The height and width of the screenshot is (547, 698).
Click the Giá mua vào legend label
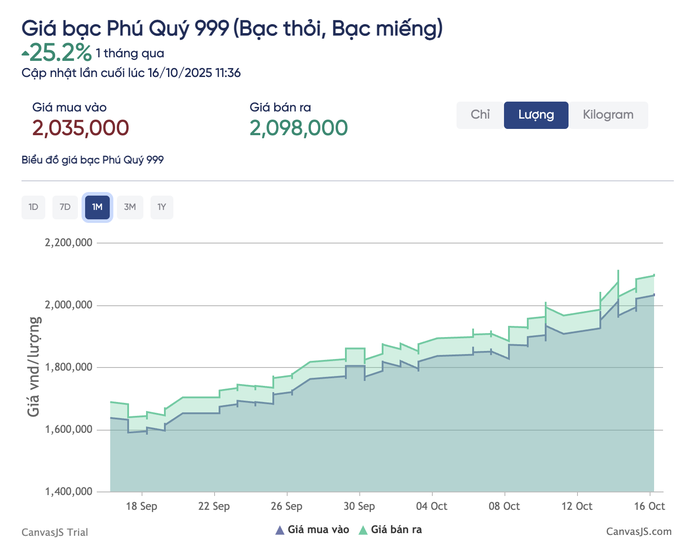click(318, 530)
